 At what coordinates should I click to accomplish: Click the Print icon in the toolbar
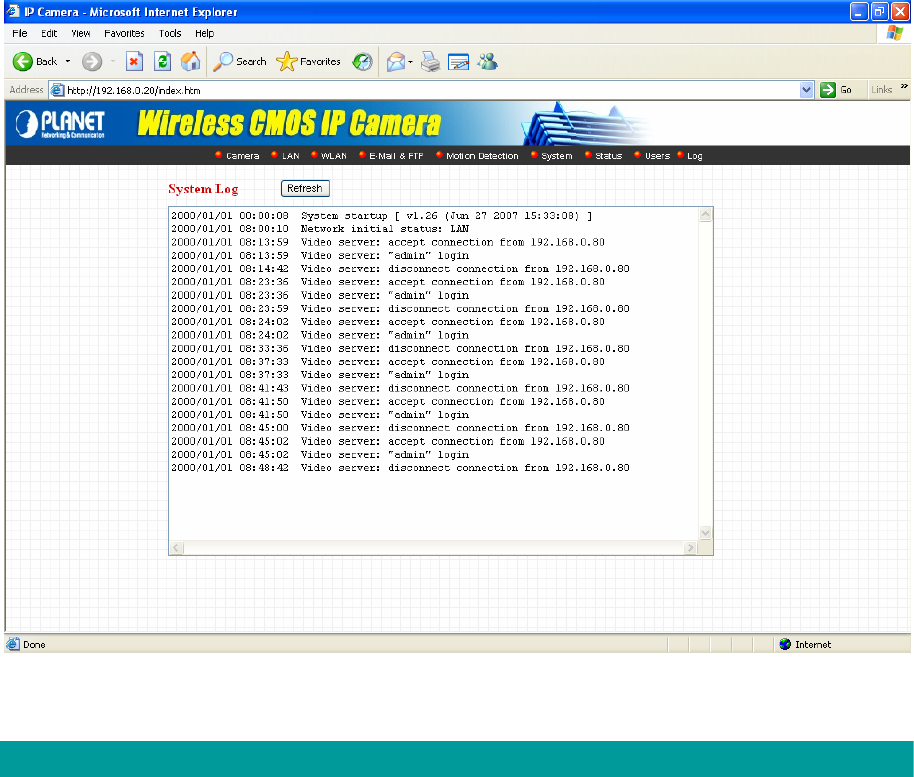tap(430, 62)
